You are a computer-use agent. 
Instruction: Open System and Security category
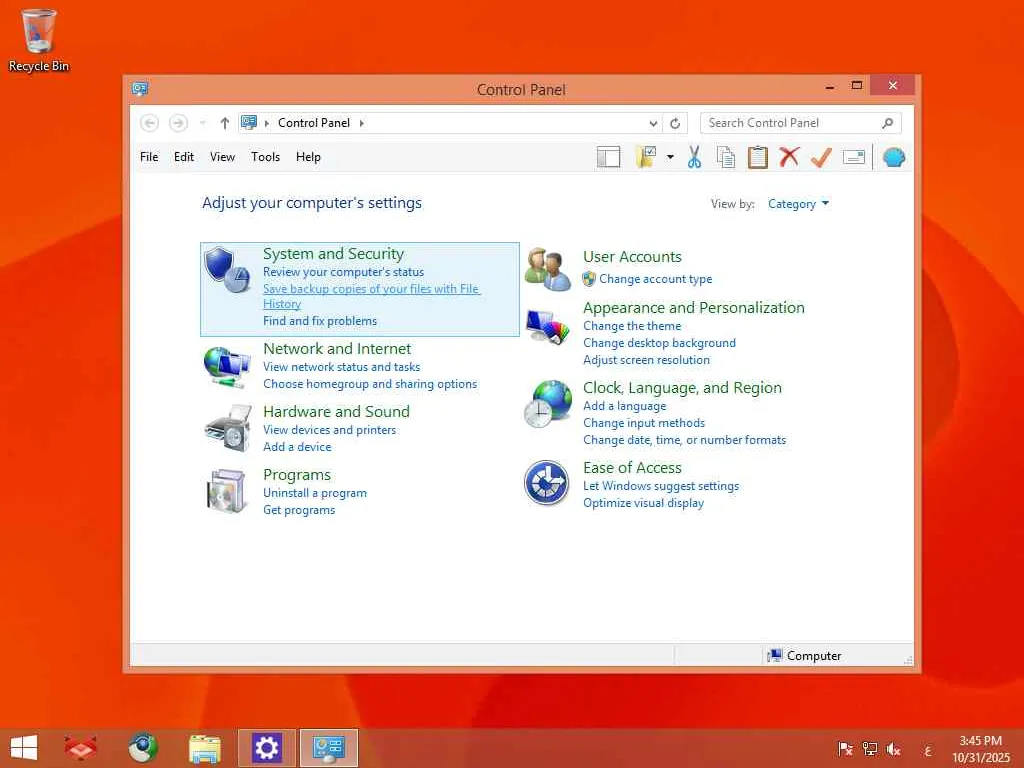point(333,253)
